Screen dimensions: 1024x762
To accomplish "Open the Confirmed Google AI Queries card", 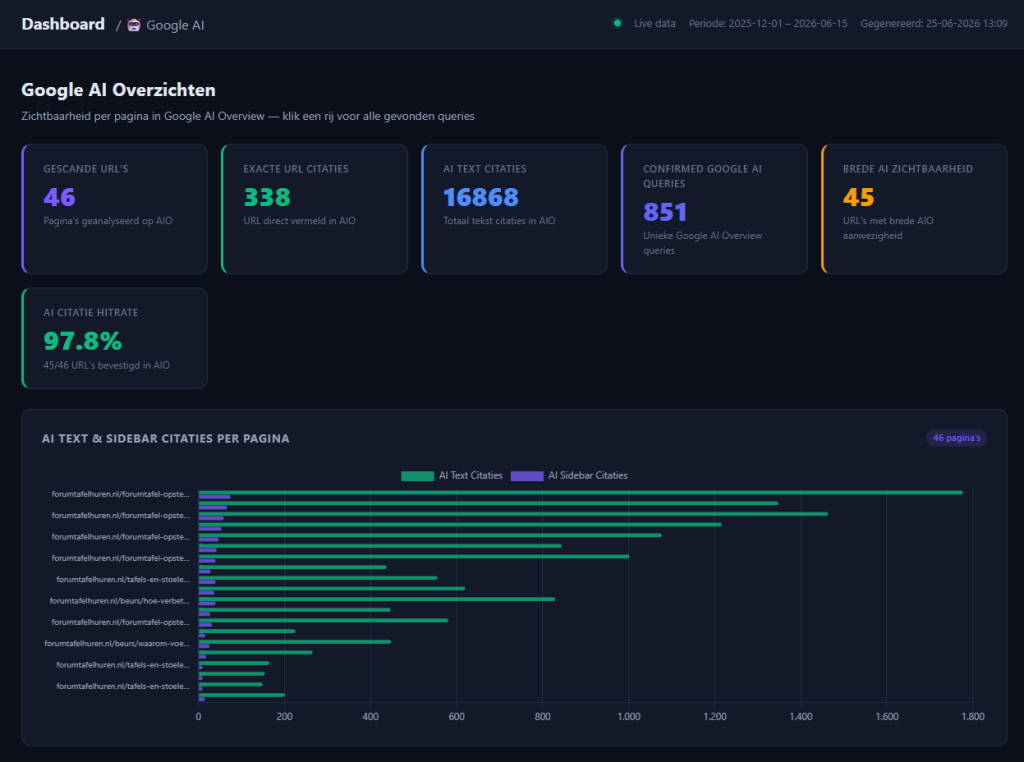I will (714, 209).
